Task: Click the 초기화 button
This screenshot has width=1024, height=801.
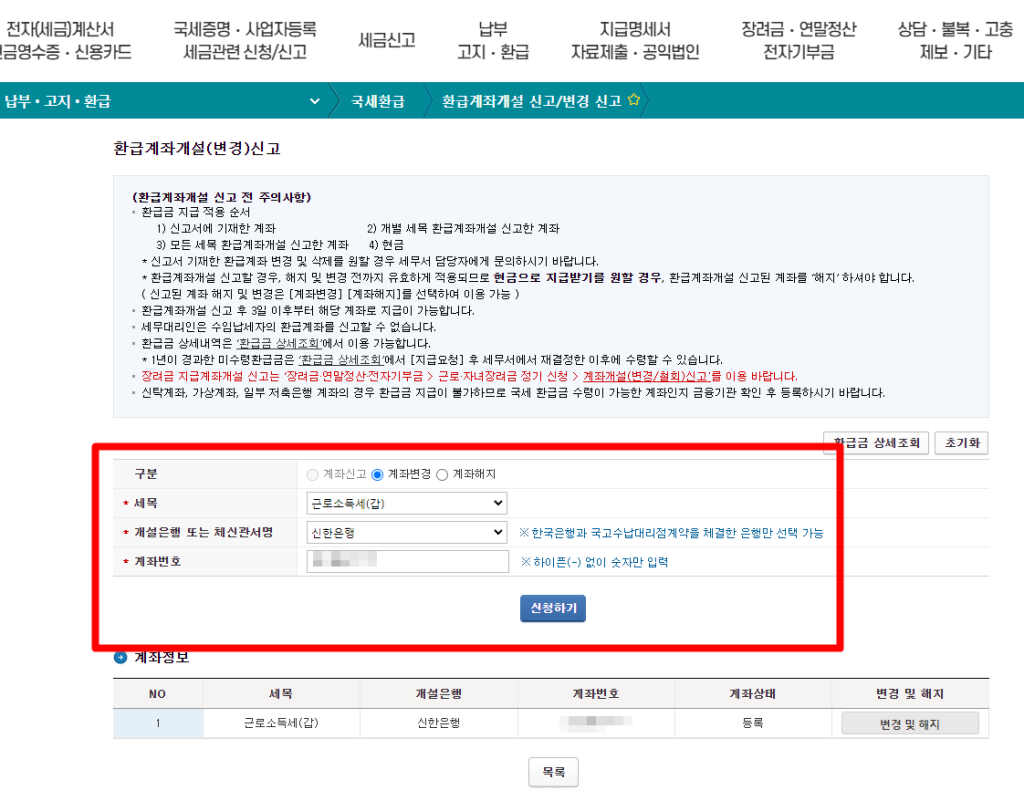Action: 961,443
